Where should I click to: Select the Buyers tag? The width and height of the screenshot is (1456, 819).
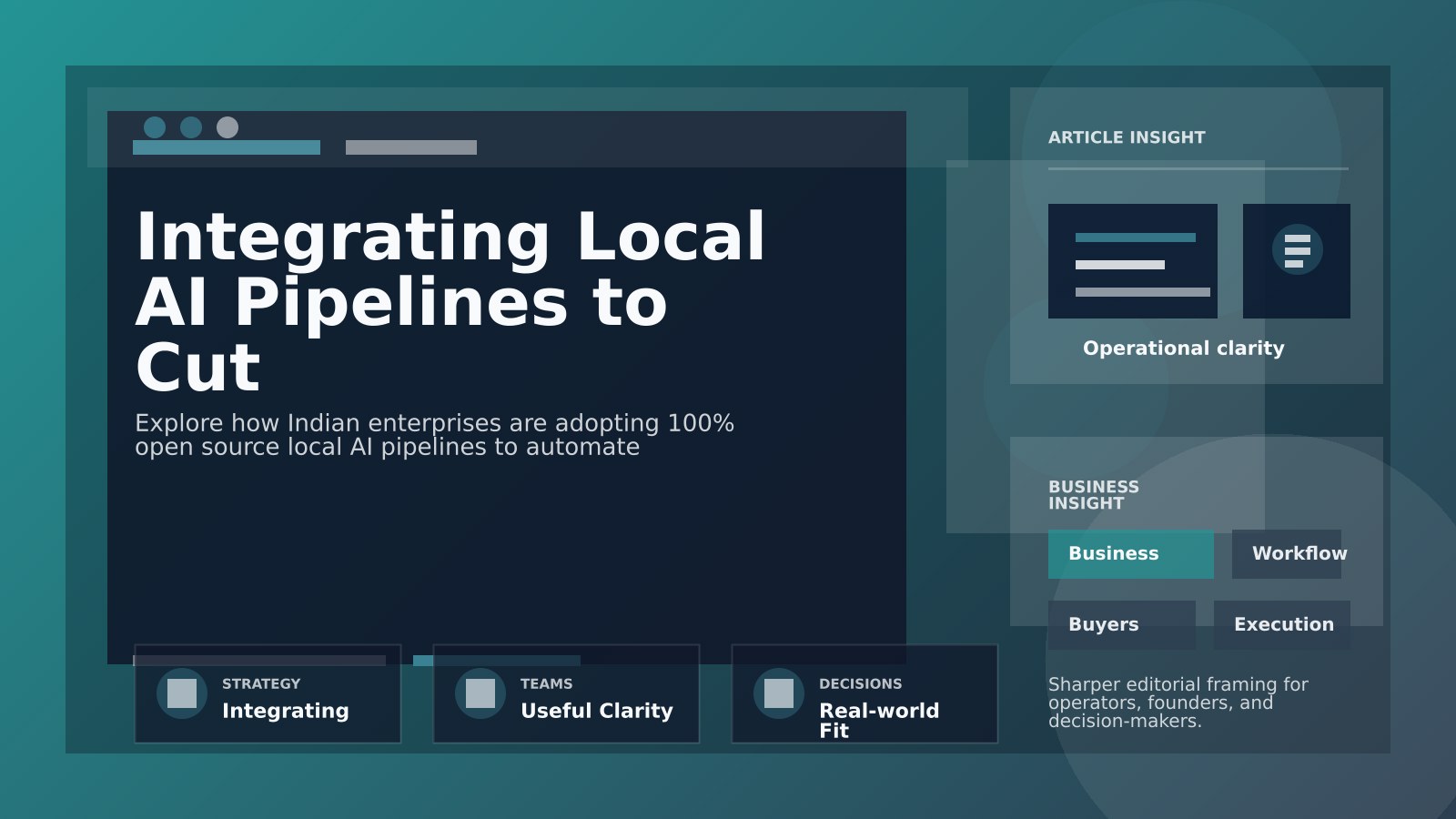pos(1122,625)
